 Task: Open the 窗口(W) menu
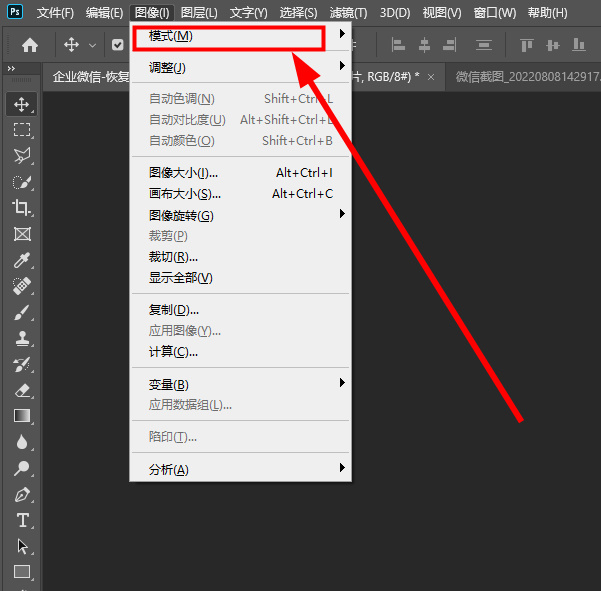495,13
